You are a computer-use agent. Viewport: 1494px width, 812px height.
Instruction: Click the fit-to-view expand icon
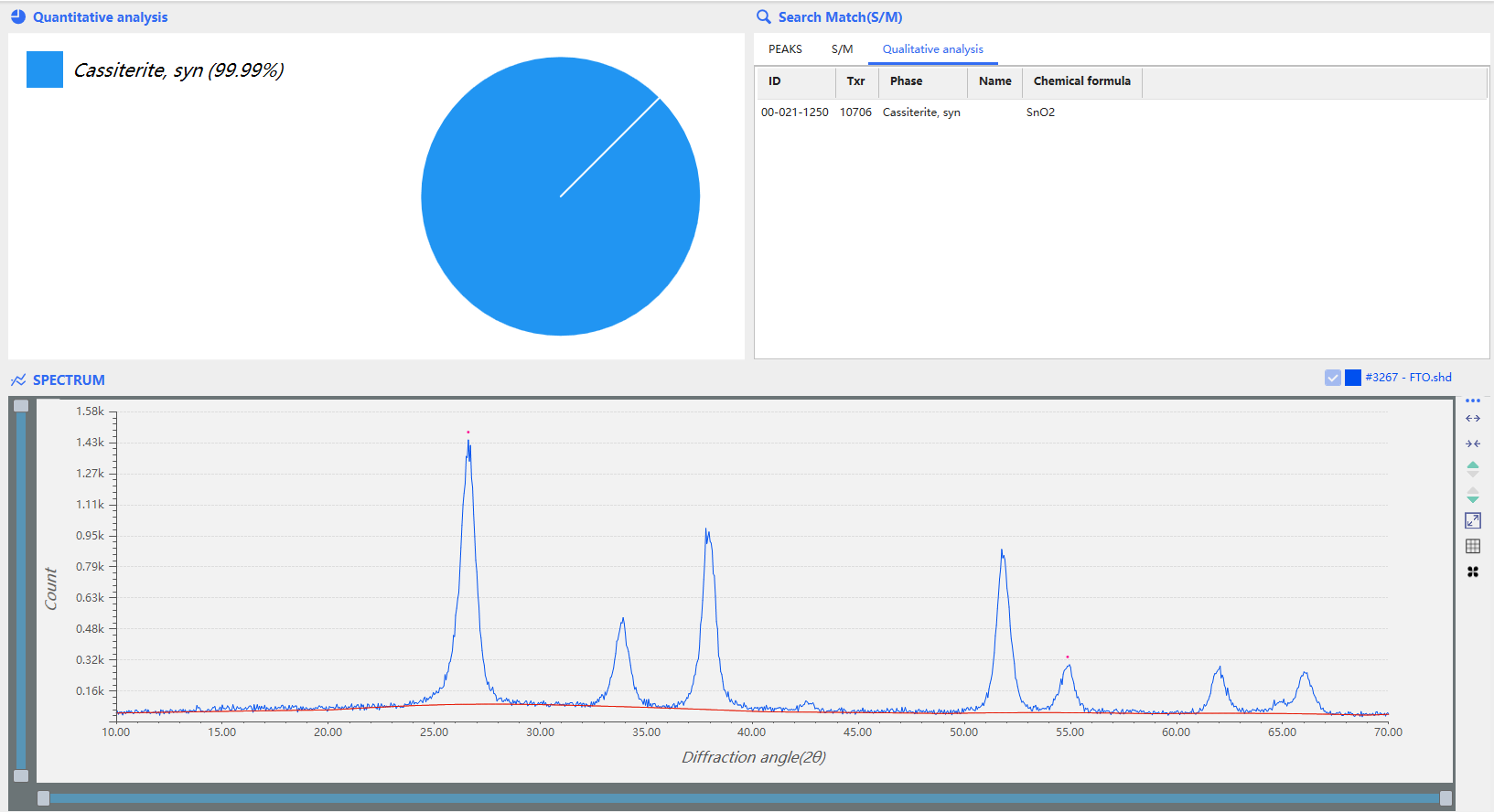tap(1472, 520)
